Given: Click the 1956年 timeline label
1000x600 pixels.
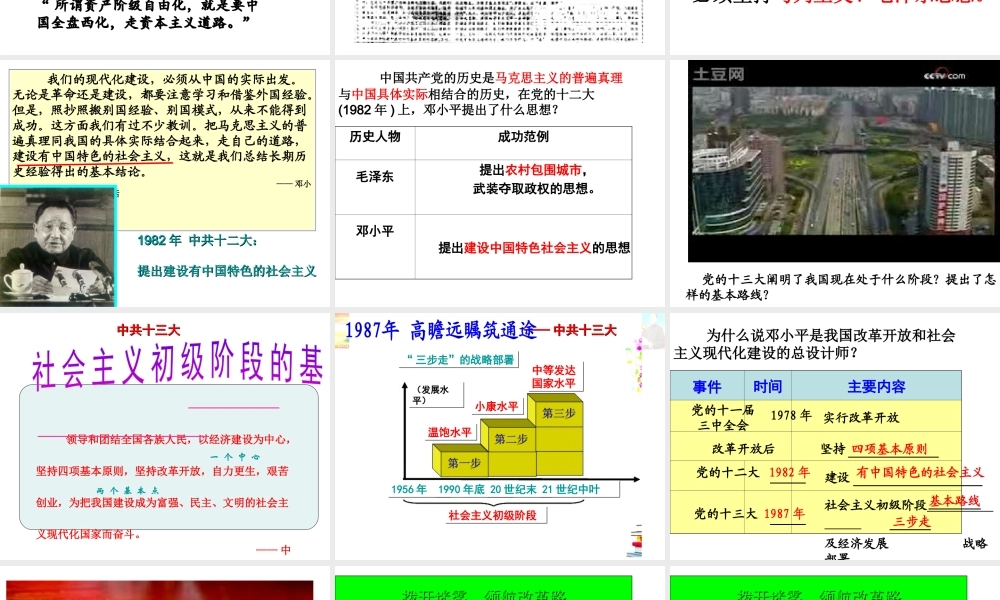Looking at the screenshot, I should 408,489.
